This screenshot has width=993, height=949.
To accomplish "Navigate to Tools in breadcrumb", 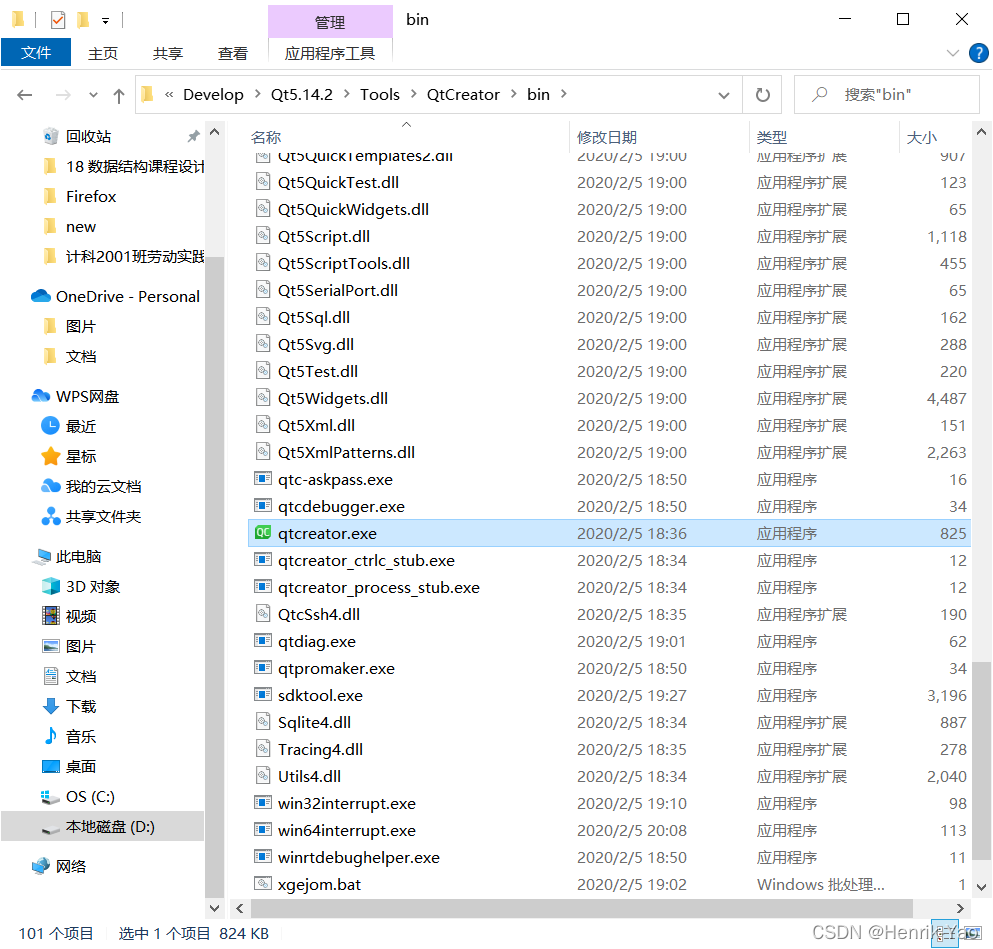I will (379, 94).
